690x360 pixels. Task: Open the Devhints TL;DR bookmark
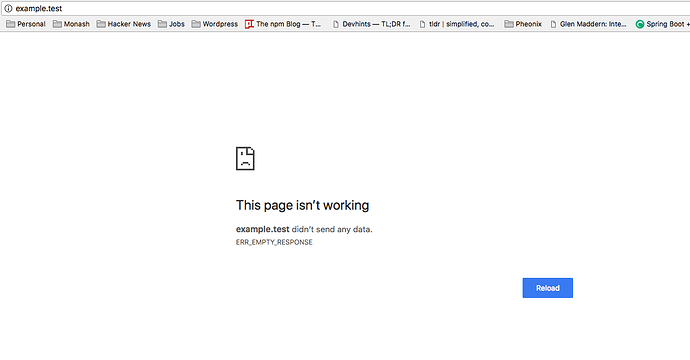(371, 24)
